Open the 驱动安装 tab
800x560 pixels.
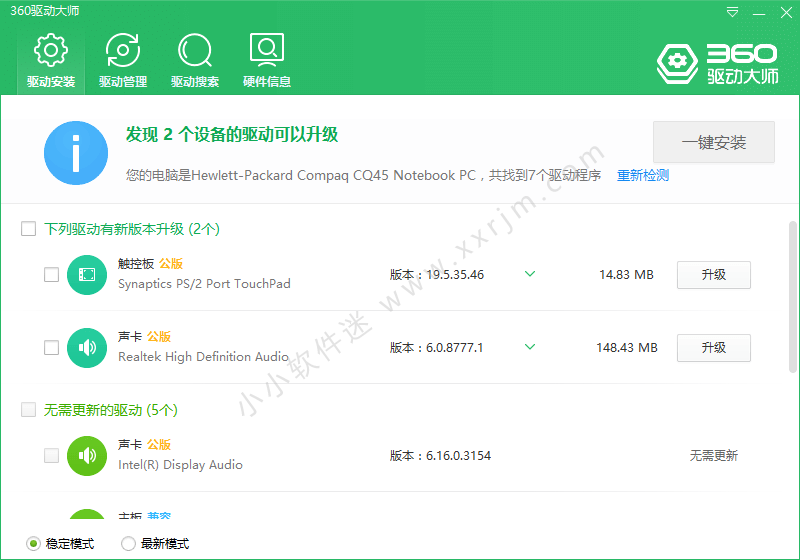click(x=51, y=61)
